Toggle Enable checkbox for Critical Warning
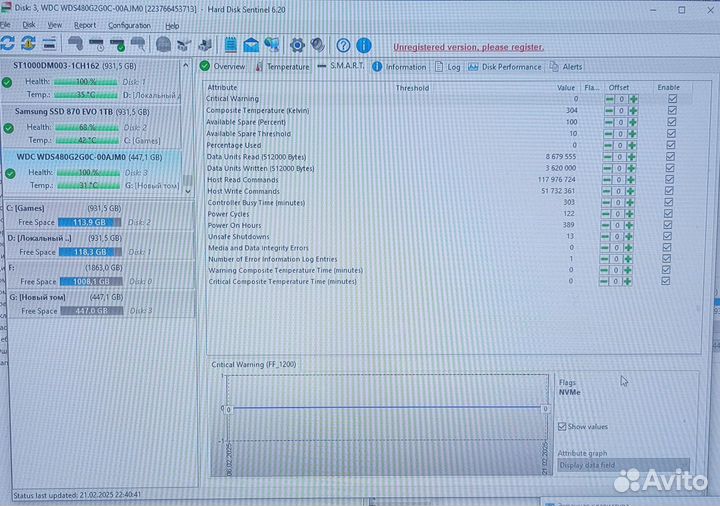This screenshot has width=720, height=506. point(673,99)
